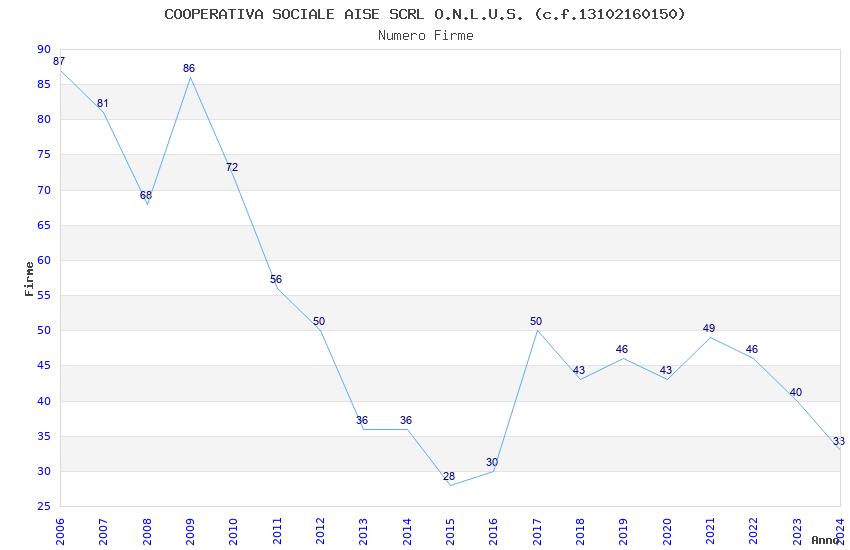Click the data value 46 above 2019
Viewport: 850px width, 550px height.
[622, 349]
